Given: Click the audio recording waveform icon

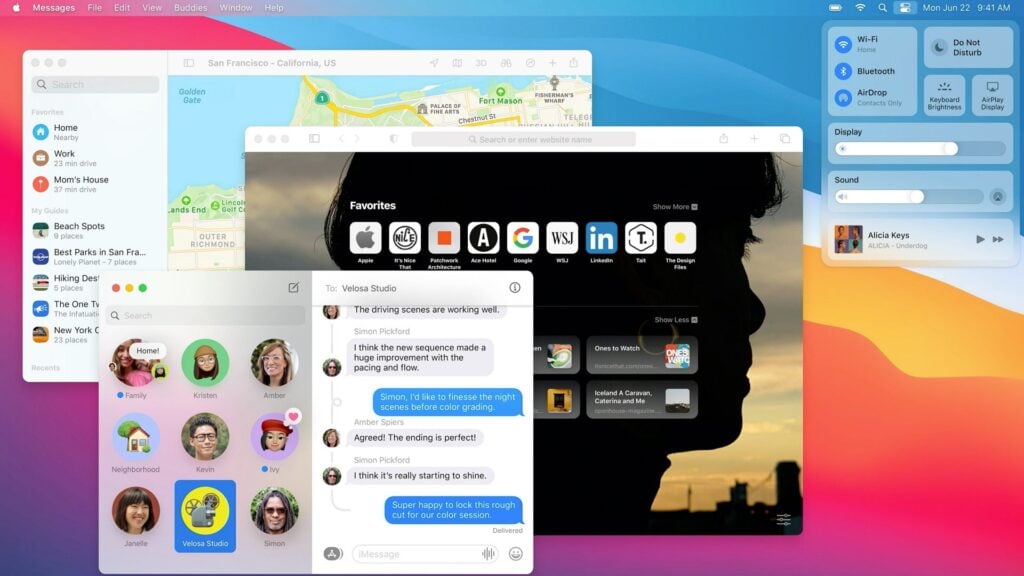Looking at the screenshot, I should [x=489, y=553].
